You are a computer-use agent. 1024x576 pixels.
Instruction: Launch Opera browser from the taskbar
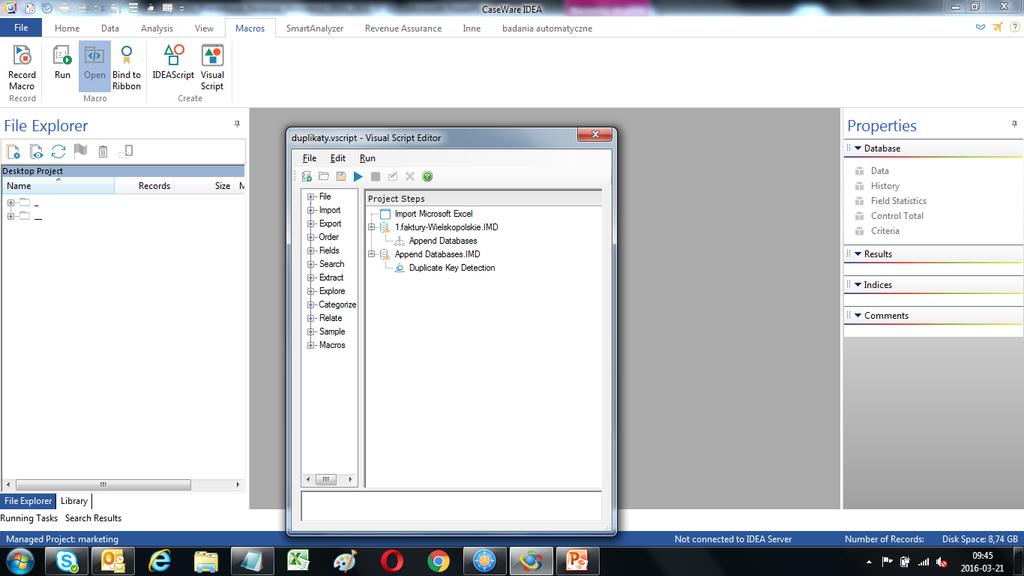click(x=392, y=561)
